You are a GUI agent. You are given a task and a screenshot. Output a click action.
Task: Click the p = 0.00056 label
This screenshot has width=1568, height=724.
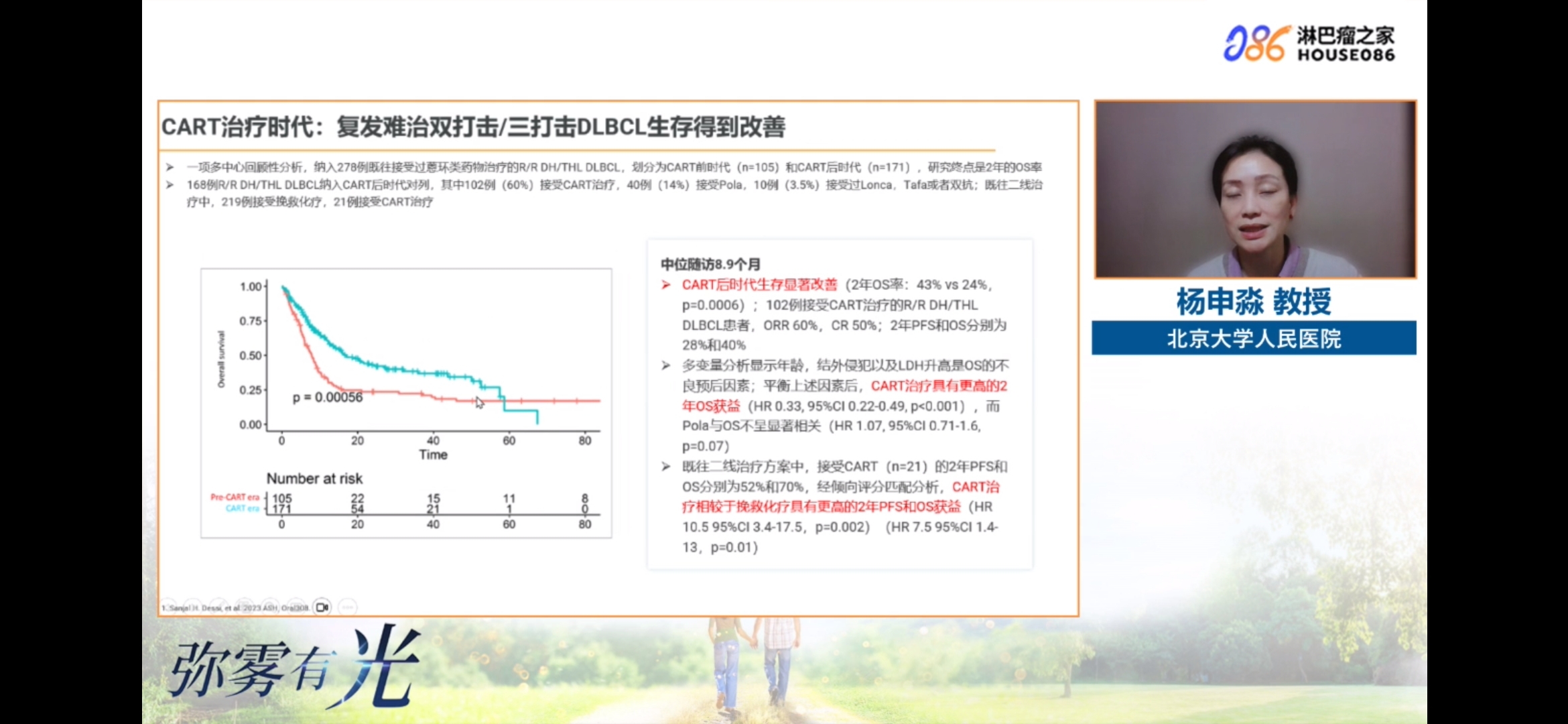[x=327, y=398]
